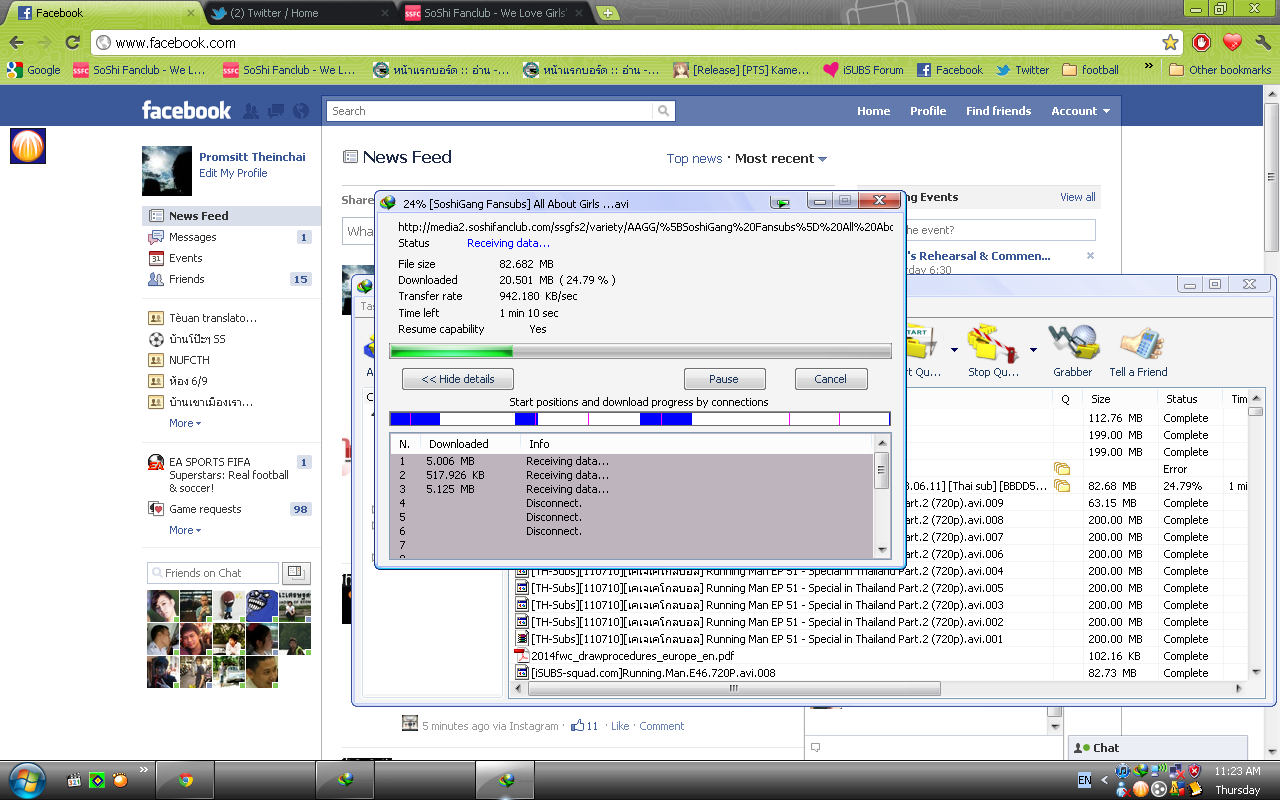Open the Stop Queue dropdown arrow
1280x800 pixels.
click(1033, 350)
